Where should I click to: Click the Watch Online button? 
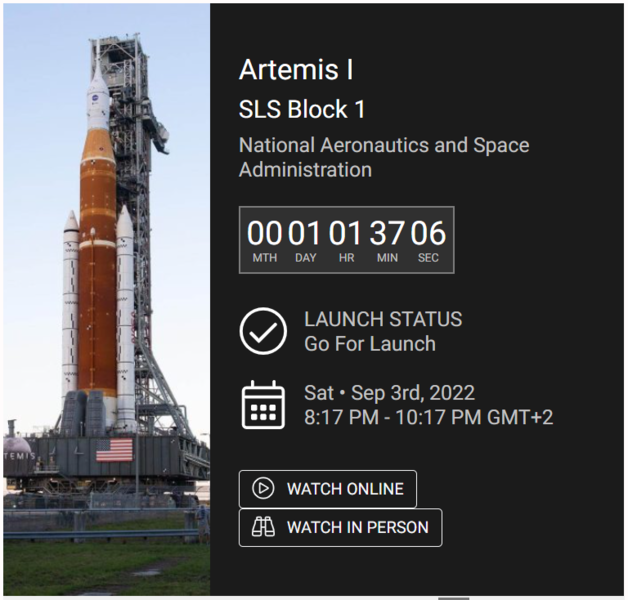click(x=327, y=489)
